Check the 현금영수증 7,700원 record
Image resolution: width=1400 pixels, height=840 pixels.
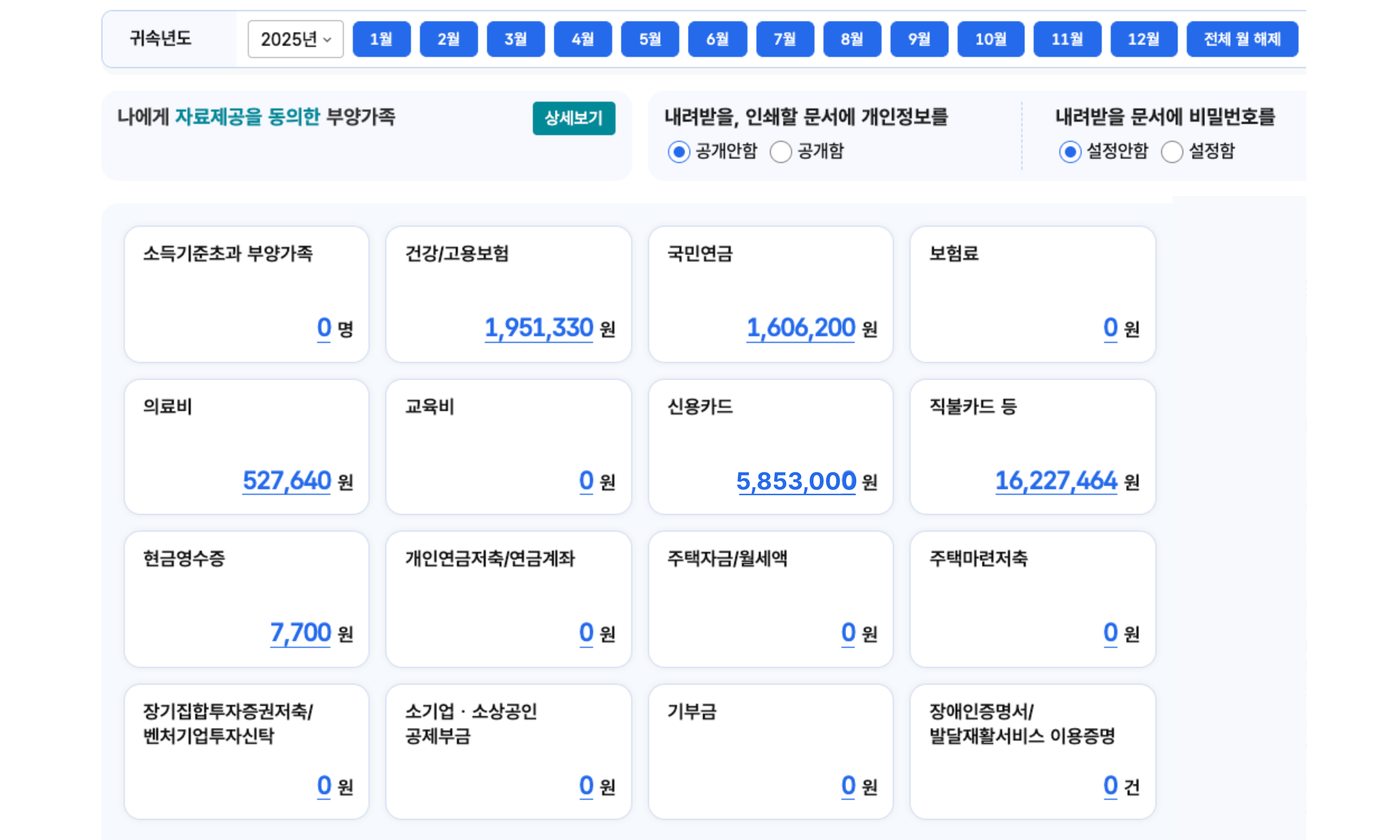(x=300, y=633)
